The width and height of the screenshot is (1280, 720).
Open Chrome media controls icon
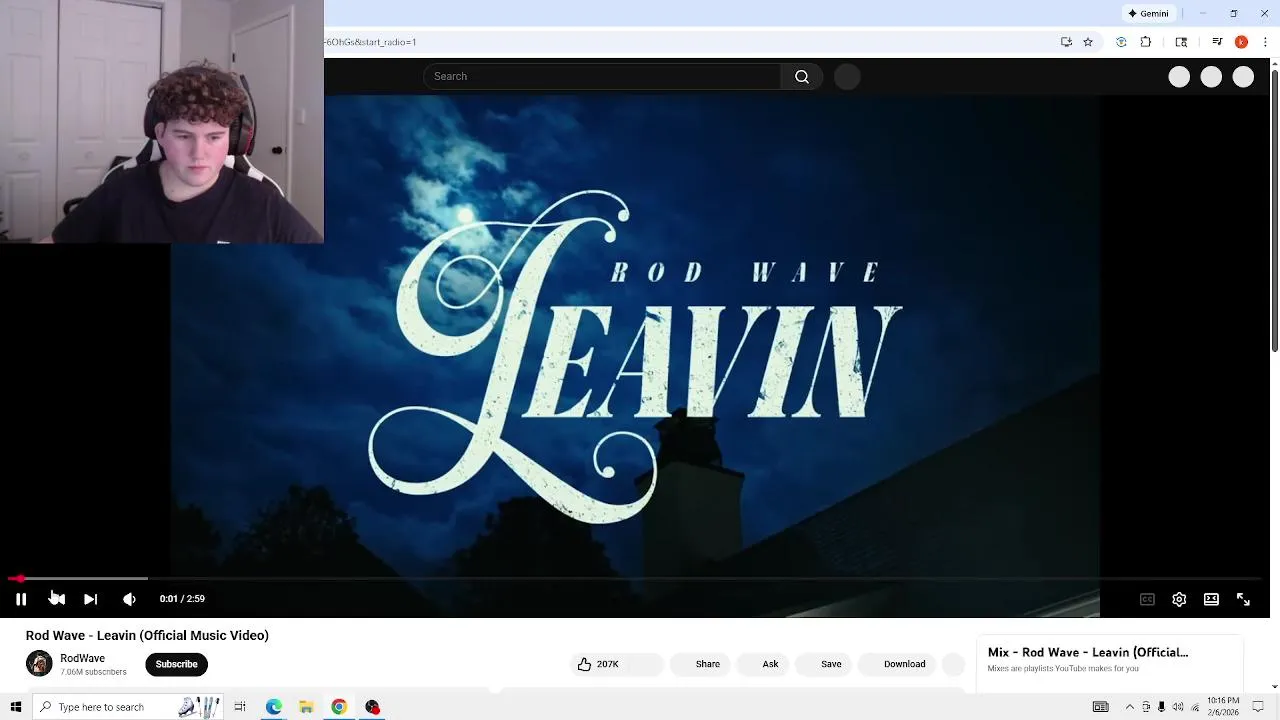pos(1217,42)
